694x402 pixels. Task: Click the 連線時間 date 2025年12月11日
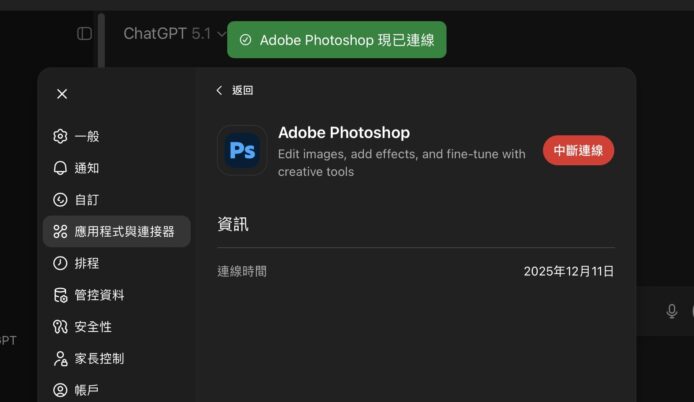[x=568, y=271]
